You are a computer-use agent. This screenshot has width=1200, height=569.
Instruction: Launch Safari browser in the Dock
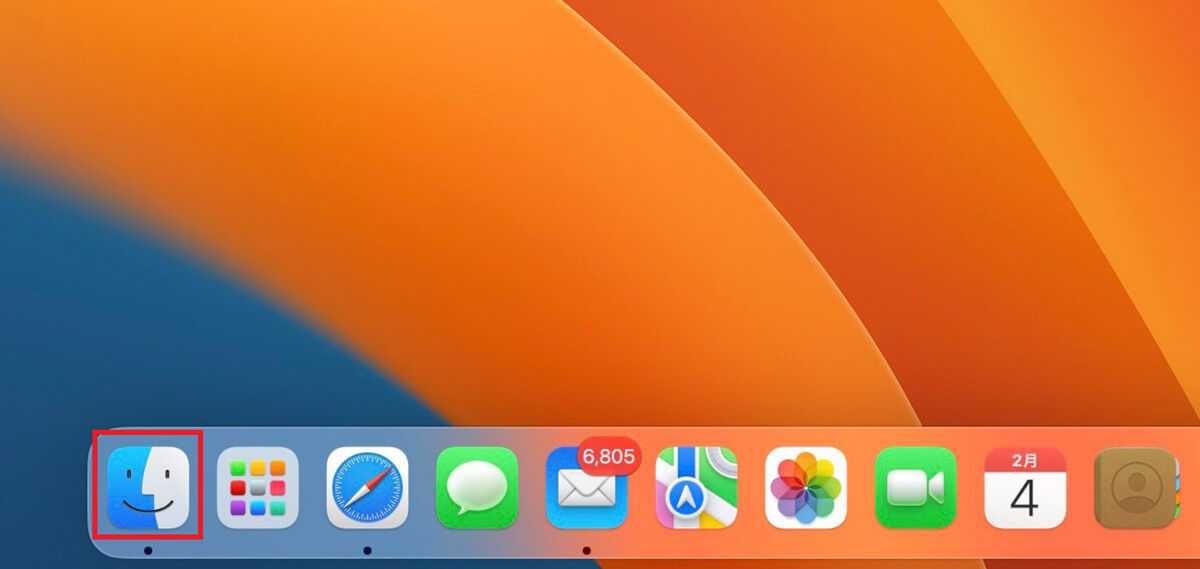[367, 487]
